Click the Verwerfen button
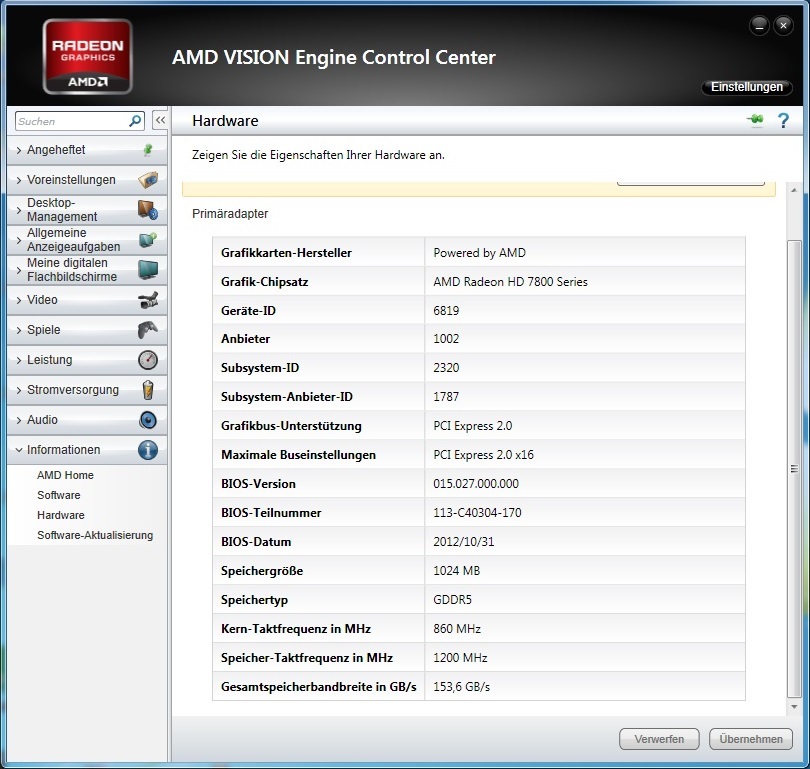810x769 pixels. click(x=659, y=739)
